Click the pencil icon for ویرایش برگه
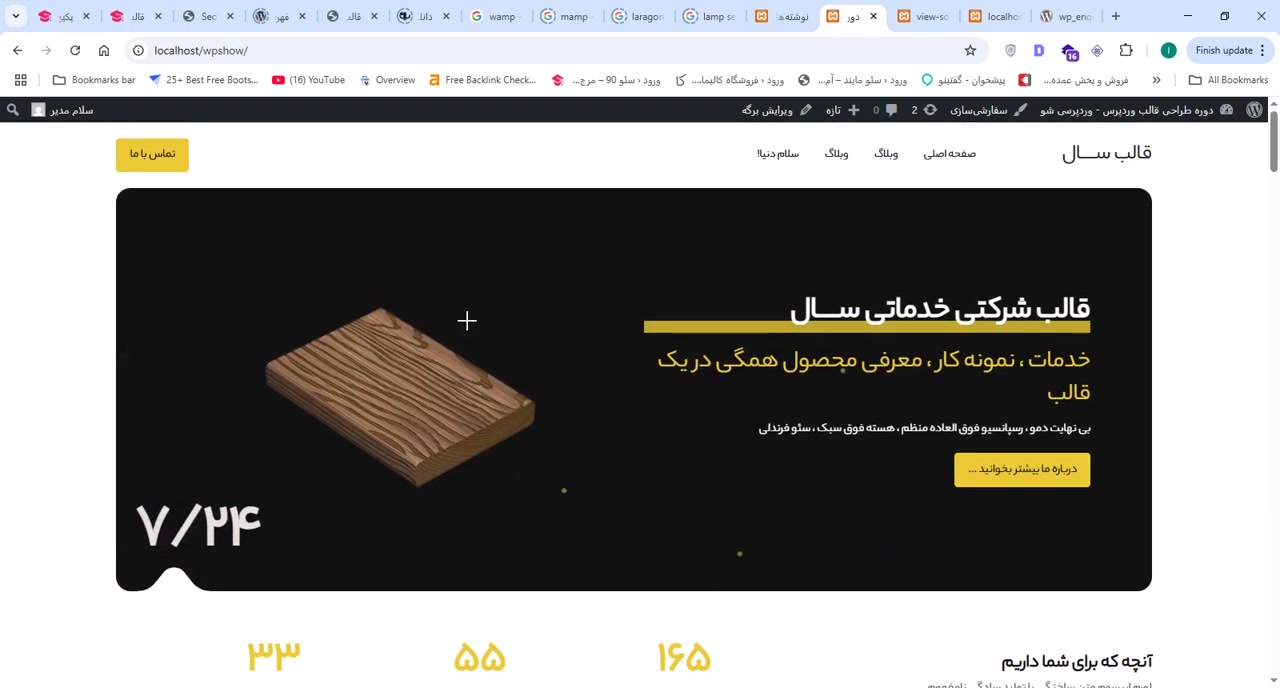 pos(805,110)
